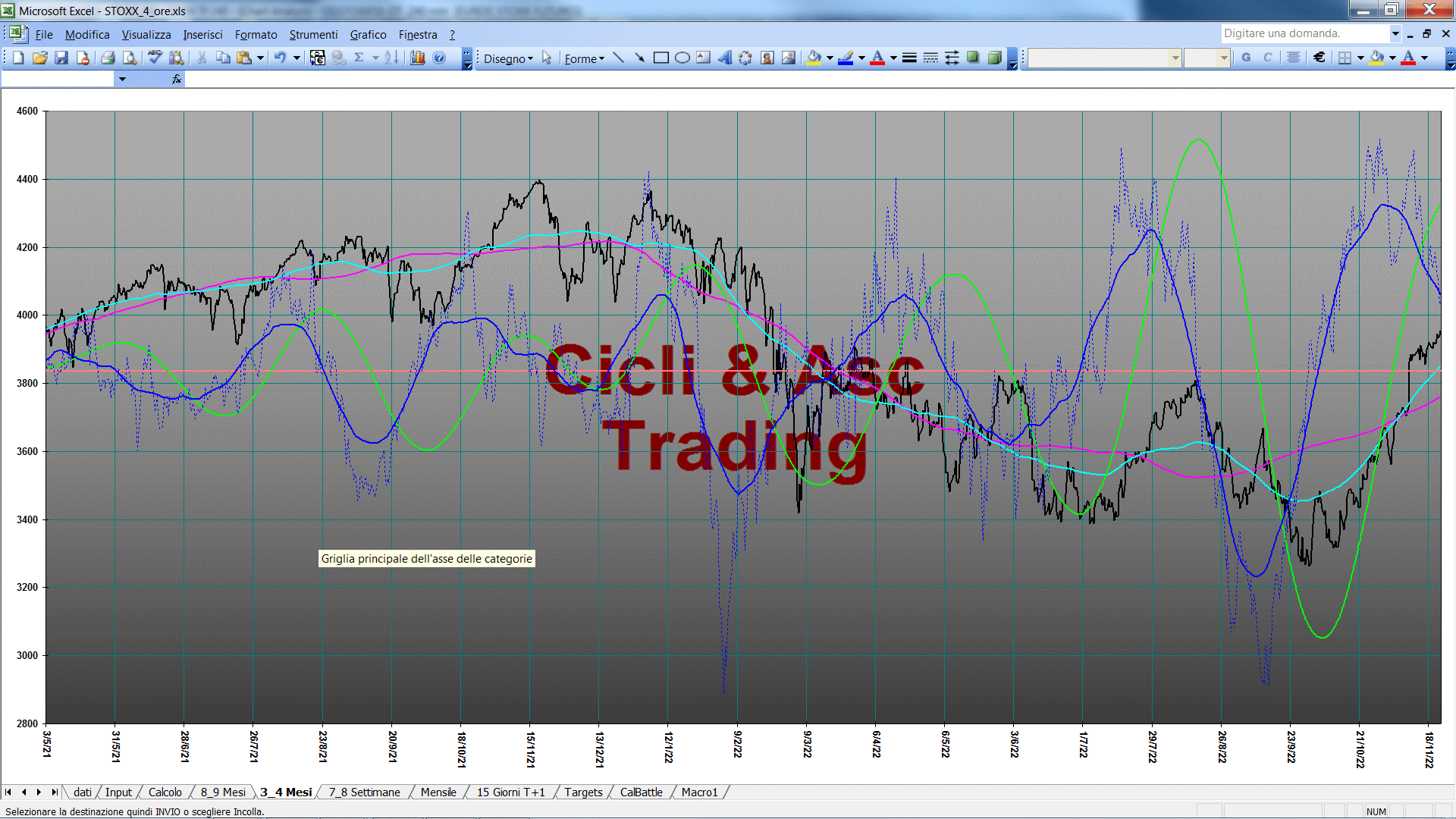Click the fx Insert Function button

pos(177,79)
